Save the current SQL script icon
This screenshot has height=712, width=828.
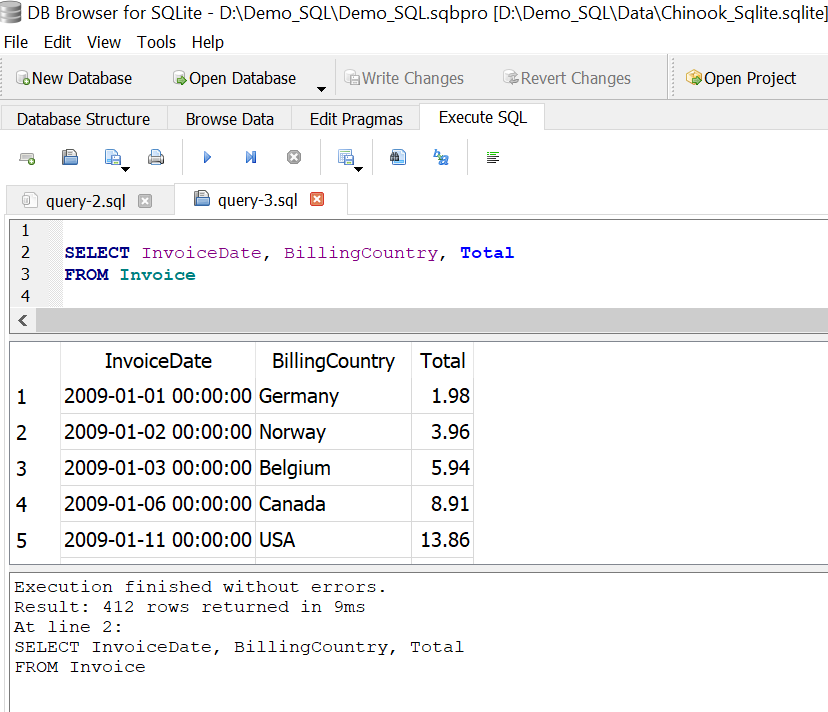click(110, 157)
